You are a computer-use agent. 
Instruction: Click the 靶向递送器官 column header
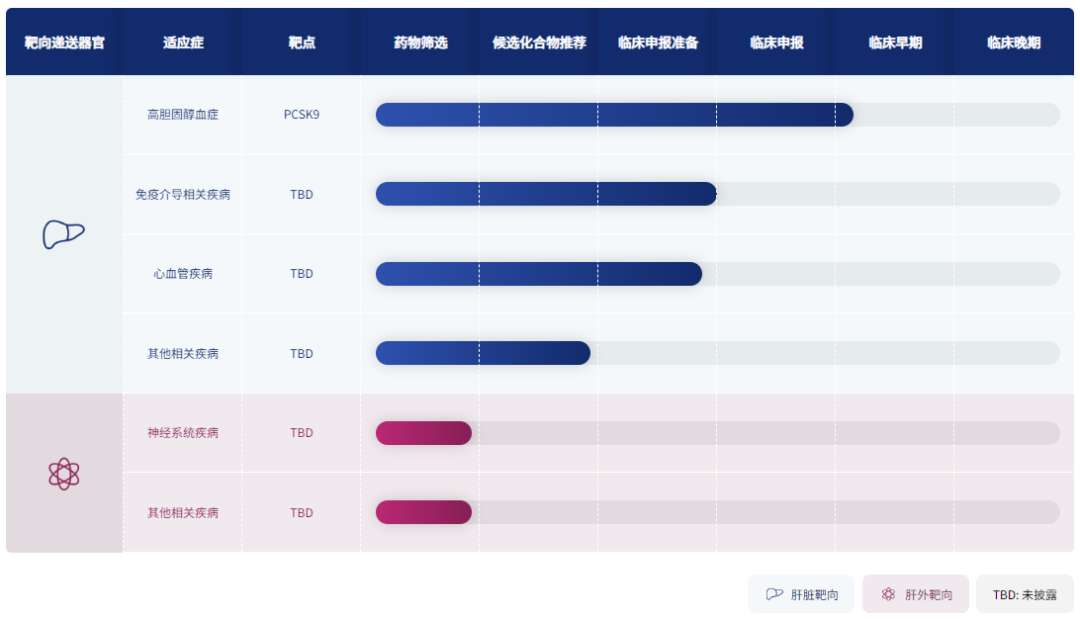[64, 43]
